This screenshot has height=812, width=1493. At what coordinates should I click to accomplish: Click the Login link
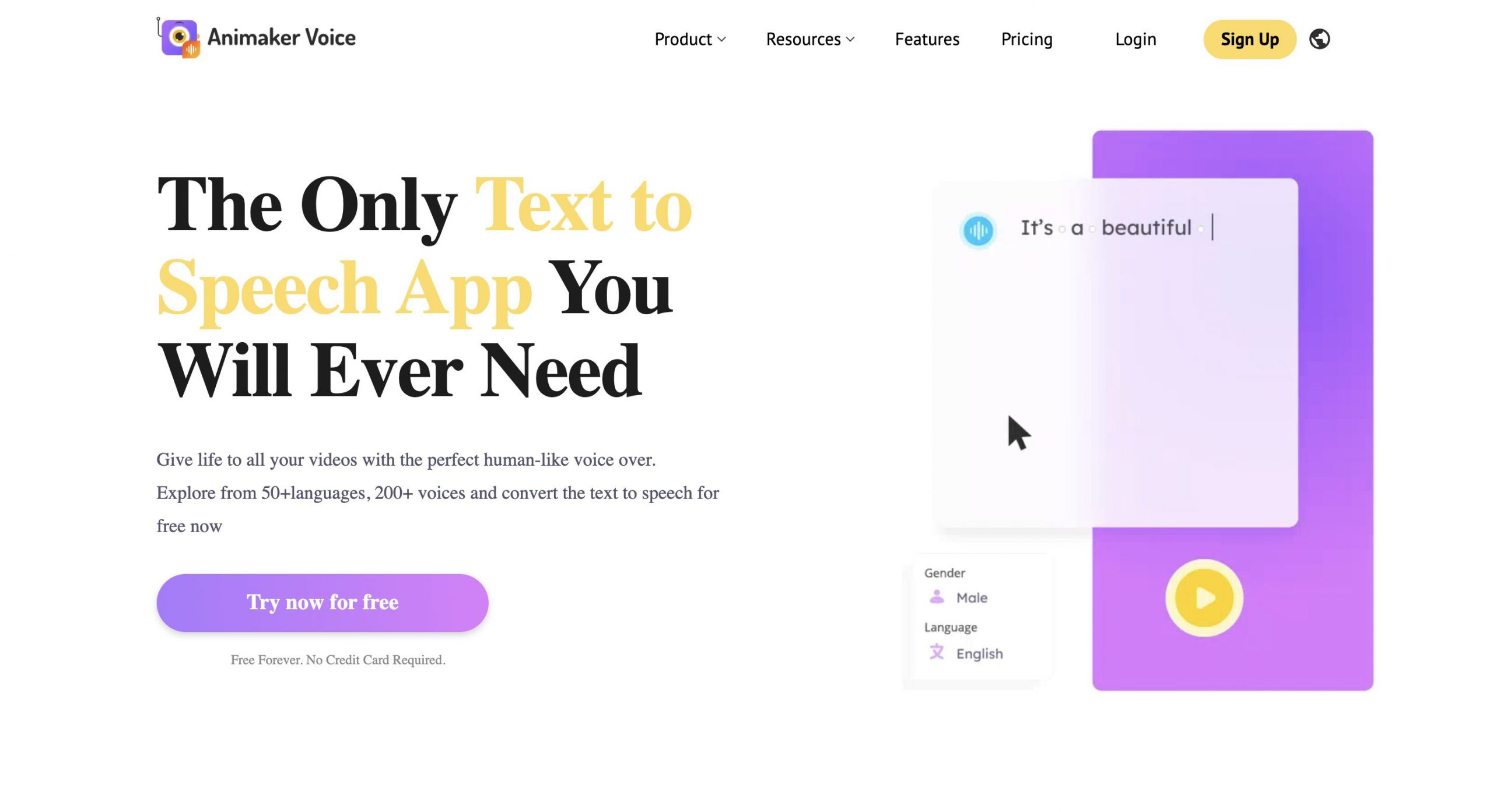pyautogui.click(x=1136, y=38)
